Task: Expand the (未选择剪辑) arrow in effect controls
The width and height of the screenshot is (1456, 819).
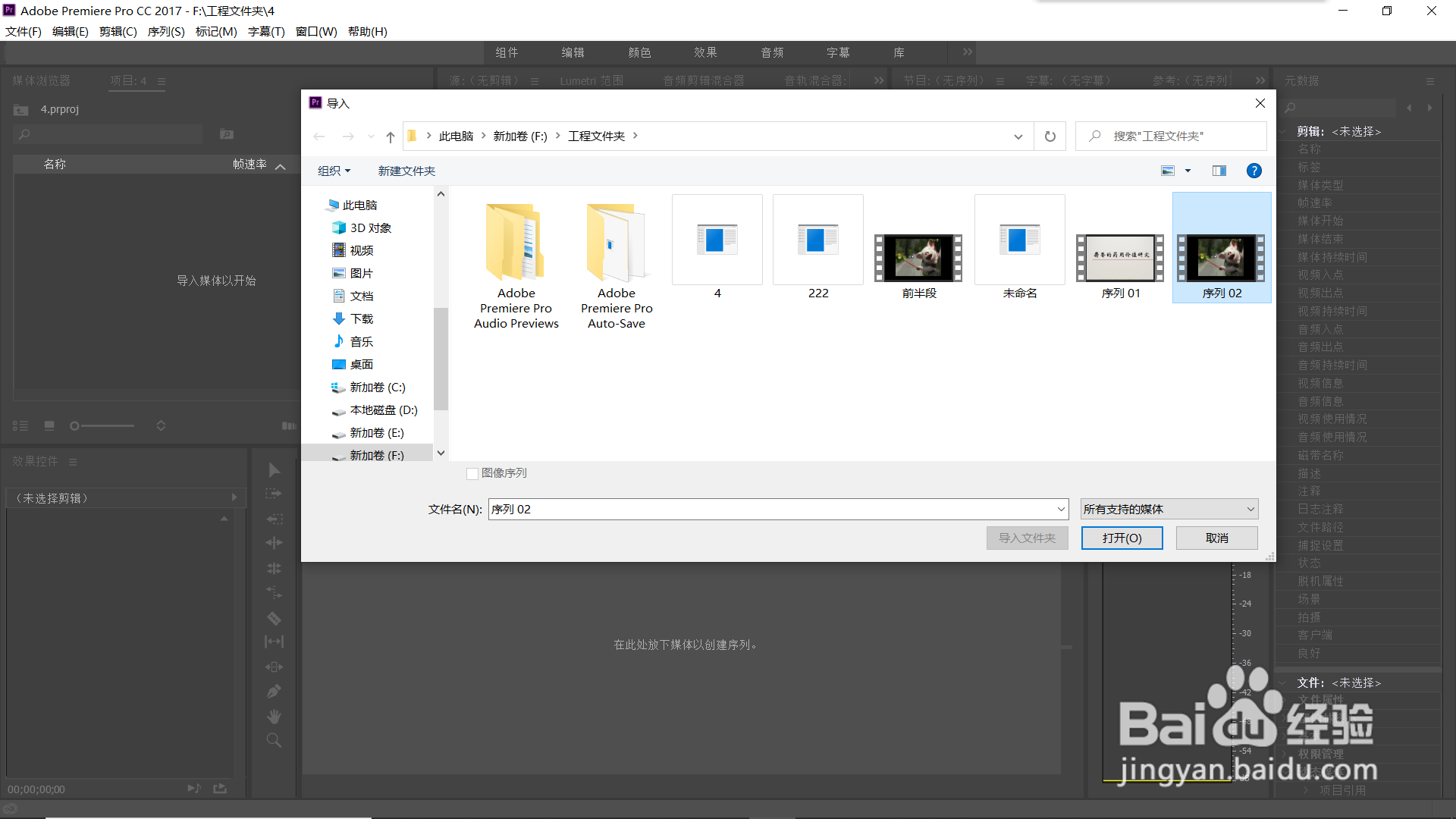Action: click(234, 497)
